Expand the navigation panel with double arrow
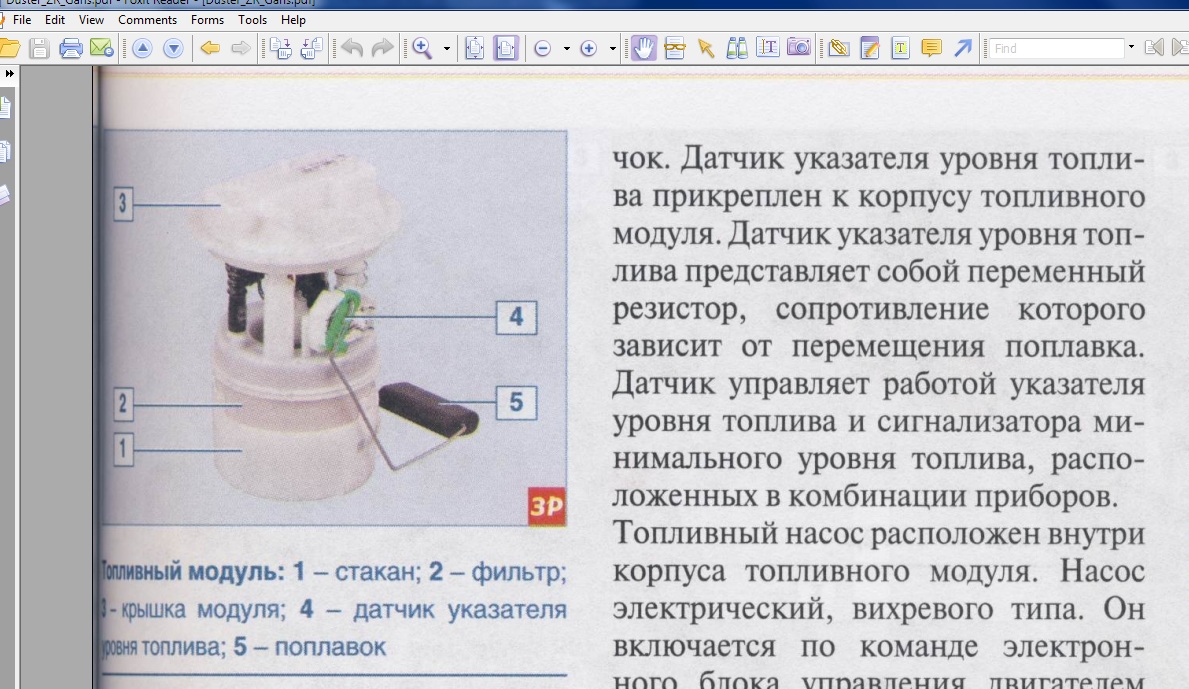 pyautogui.click(x=9, y=74)
